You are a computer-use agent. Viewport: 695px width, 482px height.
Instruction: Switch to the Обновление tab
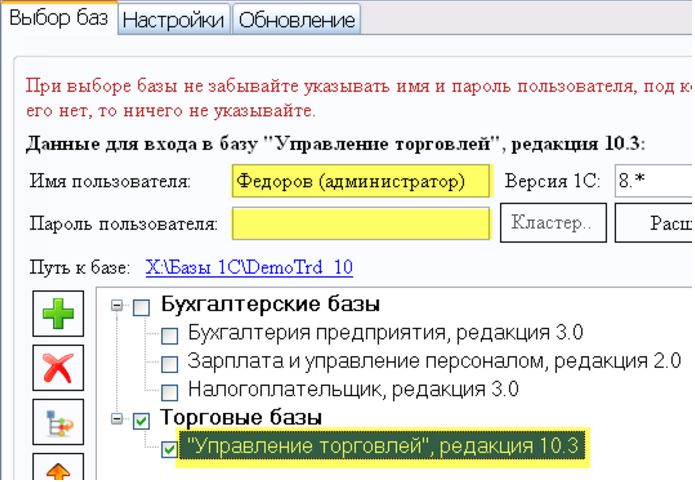pos(297,20)
